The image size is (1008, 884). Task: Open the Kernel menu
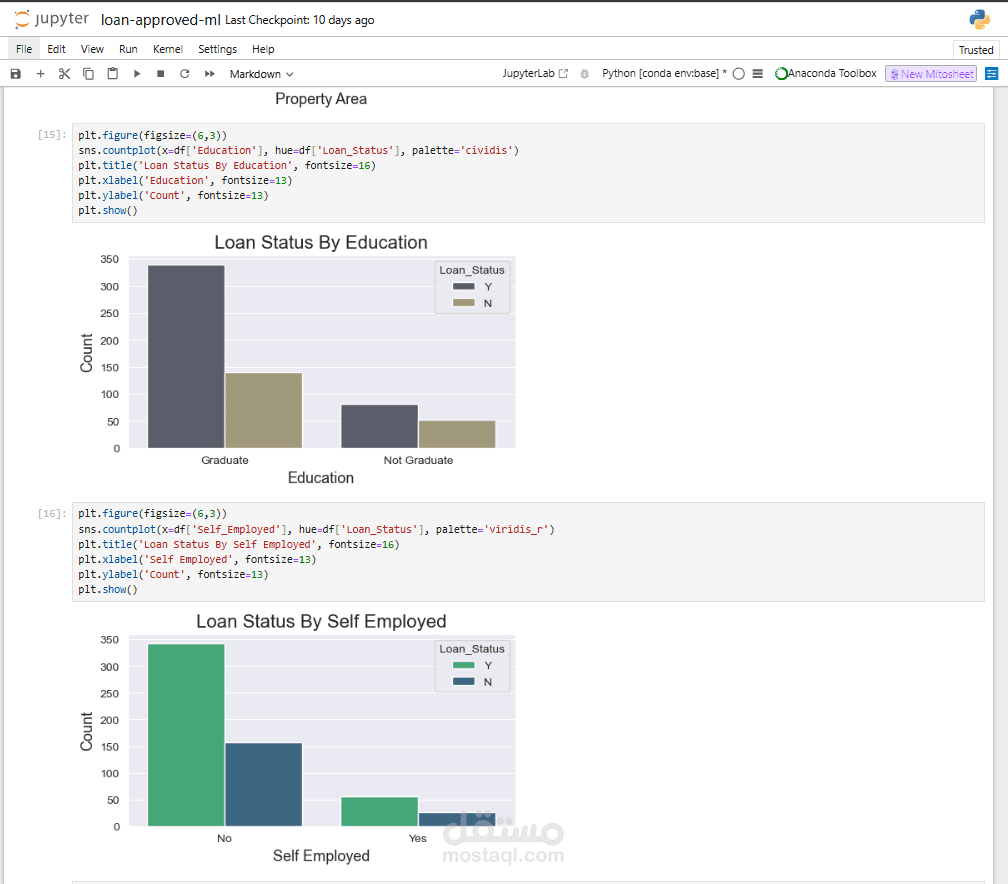(167, 49)
